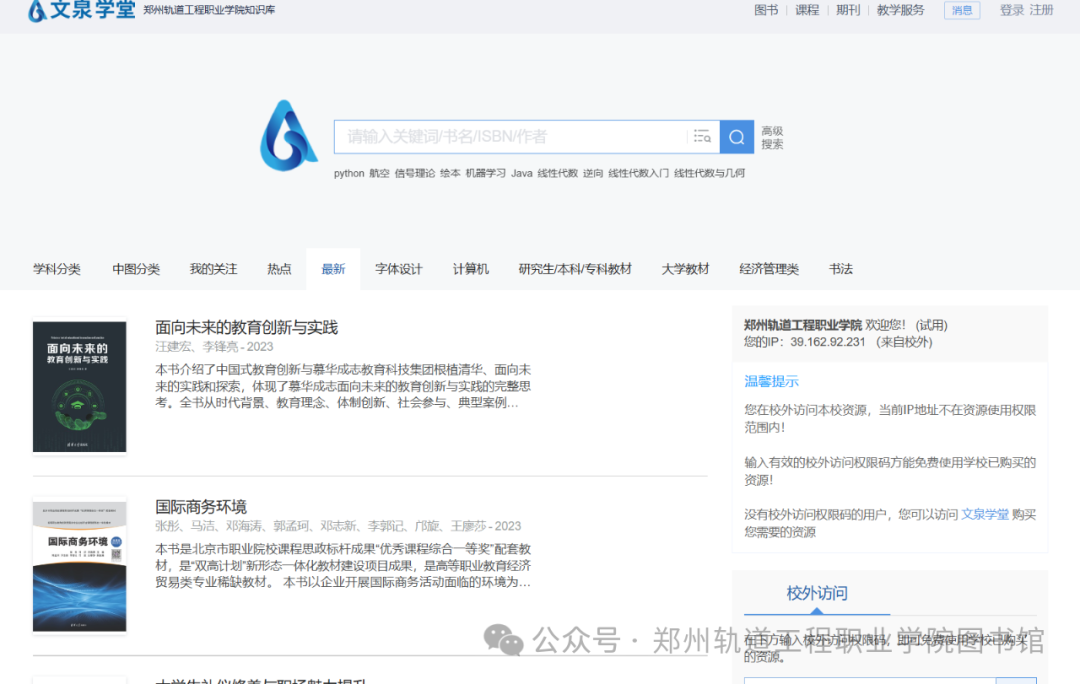Image resolution: width=1080 pixels, height=684 pixels.
Task: Select the python hot keyword
Action: pos(349,173)
